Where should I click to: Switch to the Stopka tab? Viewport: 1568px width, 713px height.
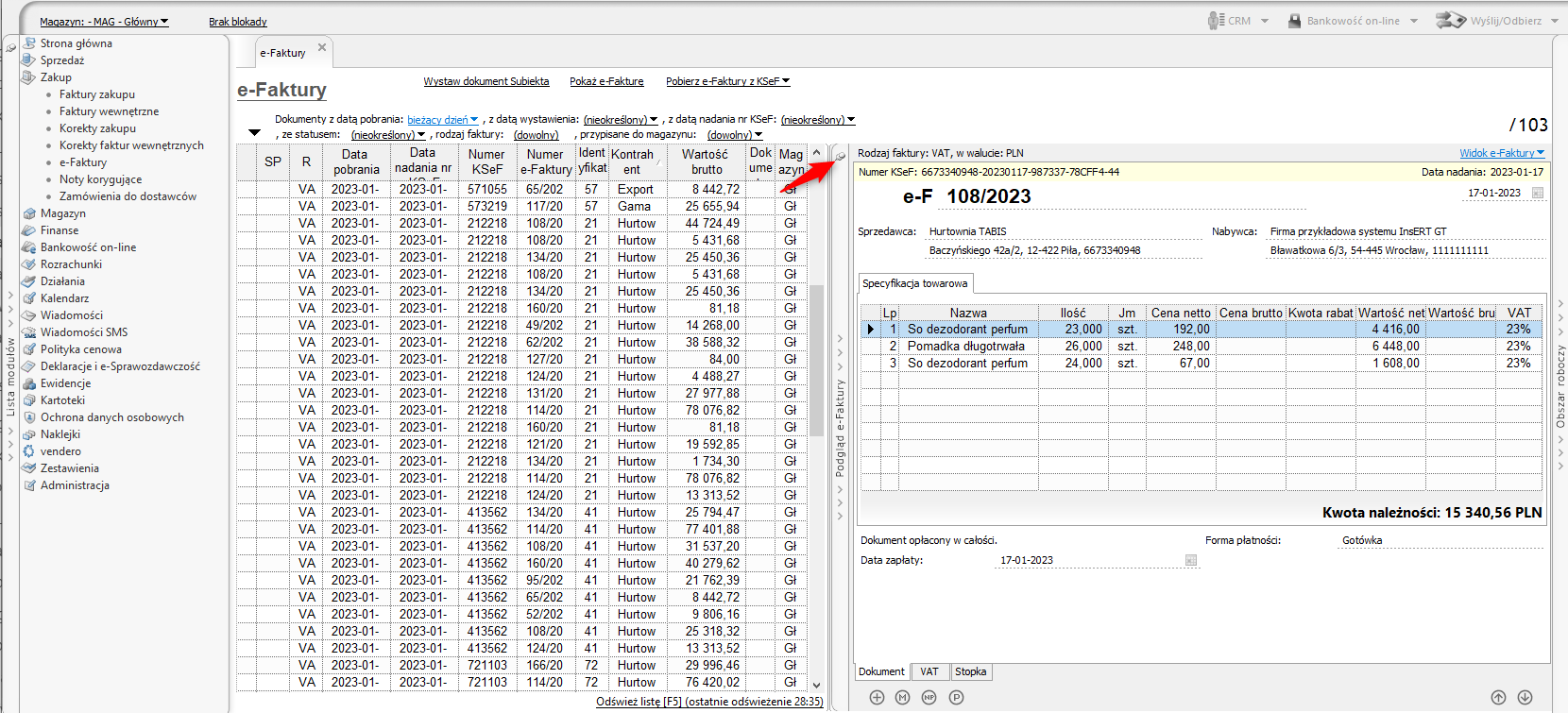[970, 671]
